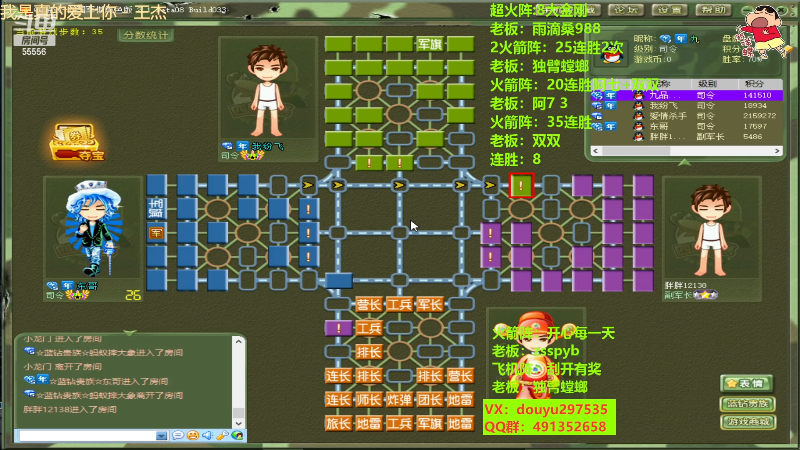
Task: Click the 蓝钻贵族 button
Action: [747, 404]
